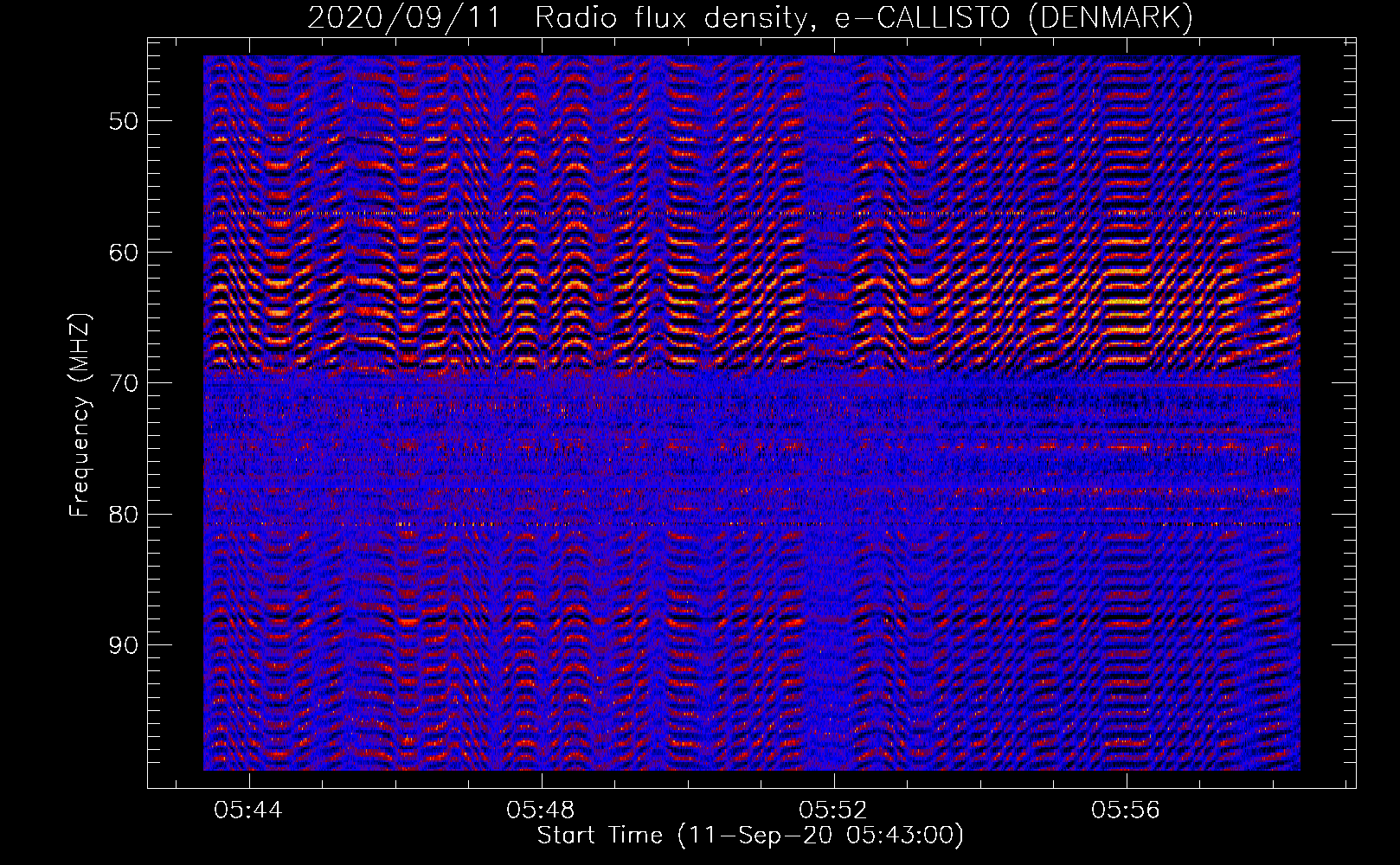Click the plot title "2020/09/11 Radio flux density, e-CALLISTO (DENMARK)"
1400x865 pixels.
point(750,17)
